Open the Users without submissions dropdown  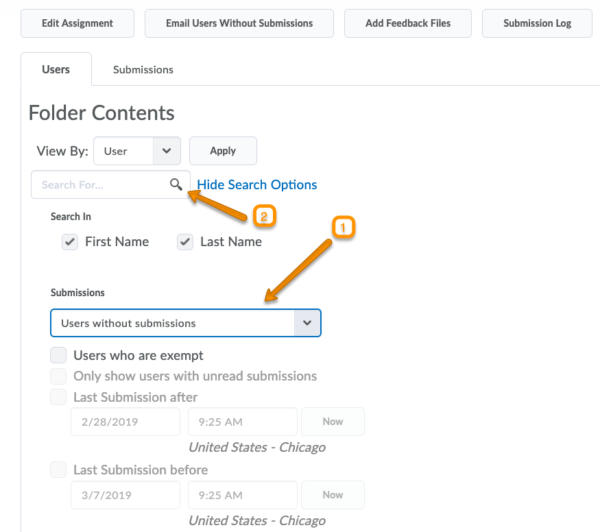pos(186,323)
